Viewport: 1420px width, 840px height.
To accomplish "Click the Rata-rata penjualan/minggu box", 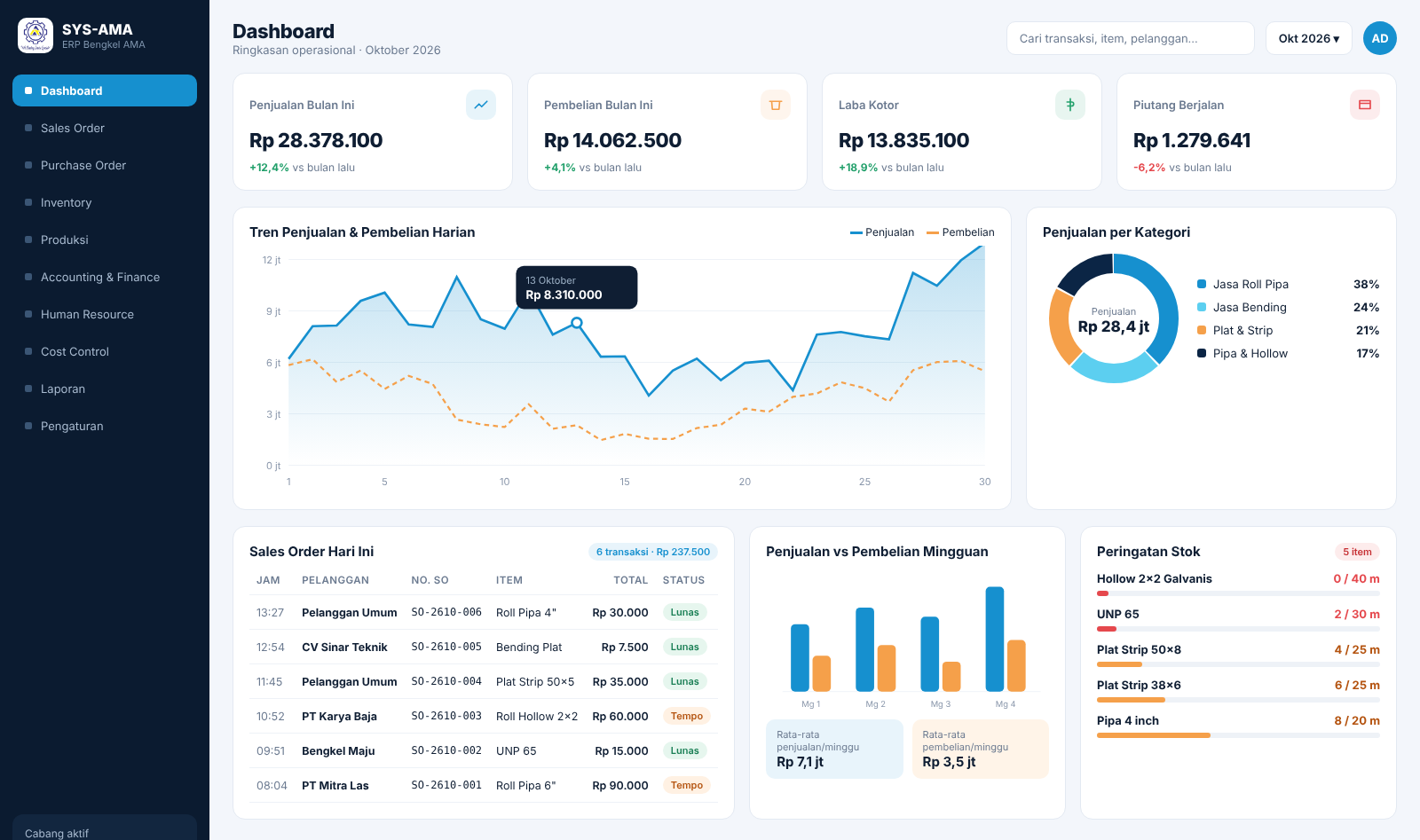I will [x=834, y=749].
